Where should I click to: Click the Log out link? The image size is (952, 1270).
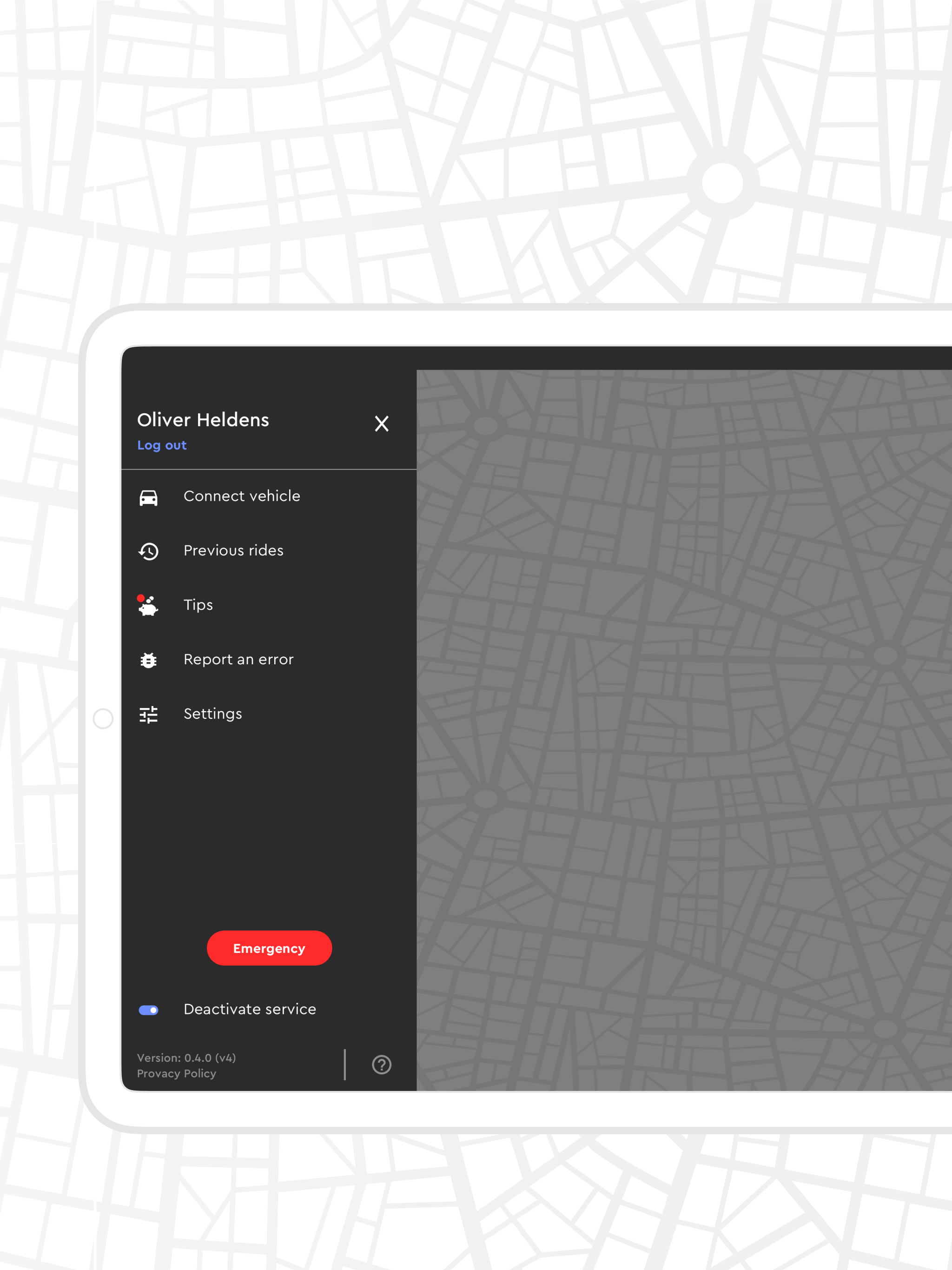coord(162,445)
